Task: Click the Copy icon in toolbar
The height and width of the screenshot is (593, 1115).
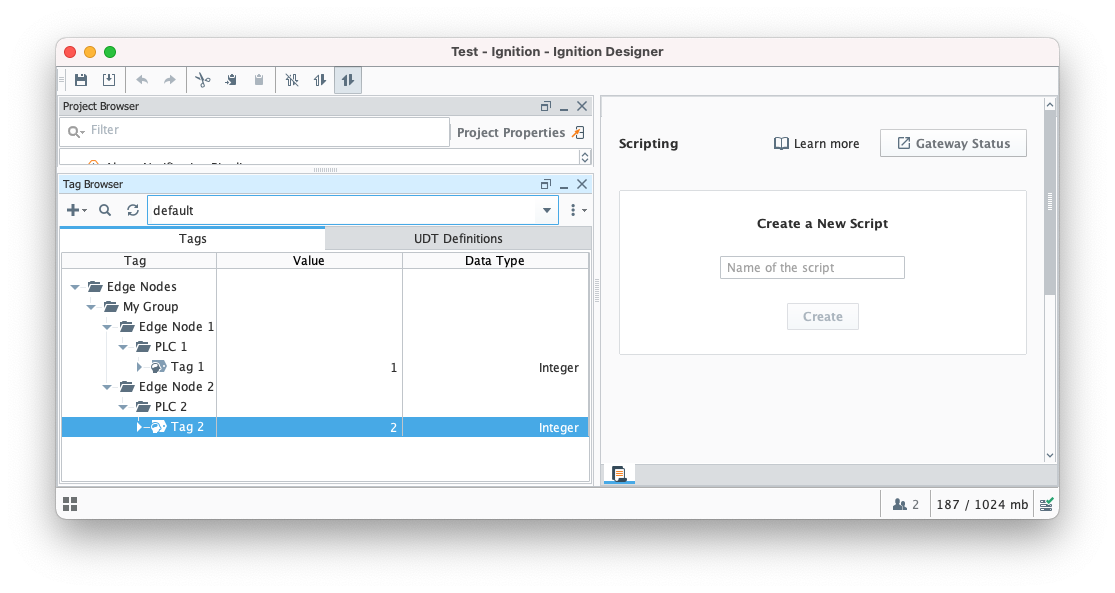Action: [x=231, y=80]
